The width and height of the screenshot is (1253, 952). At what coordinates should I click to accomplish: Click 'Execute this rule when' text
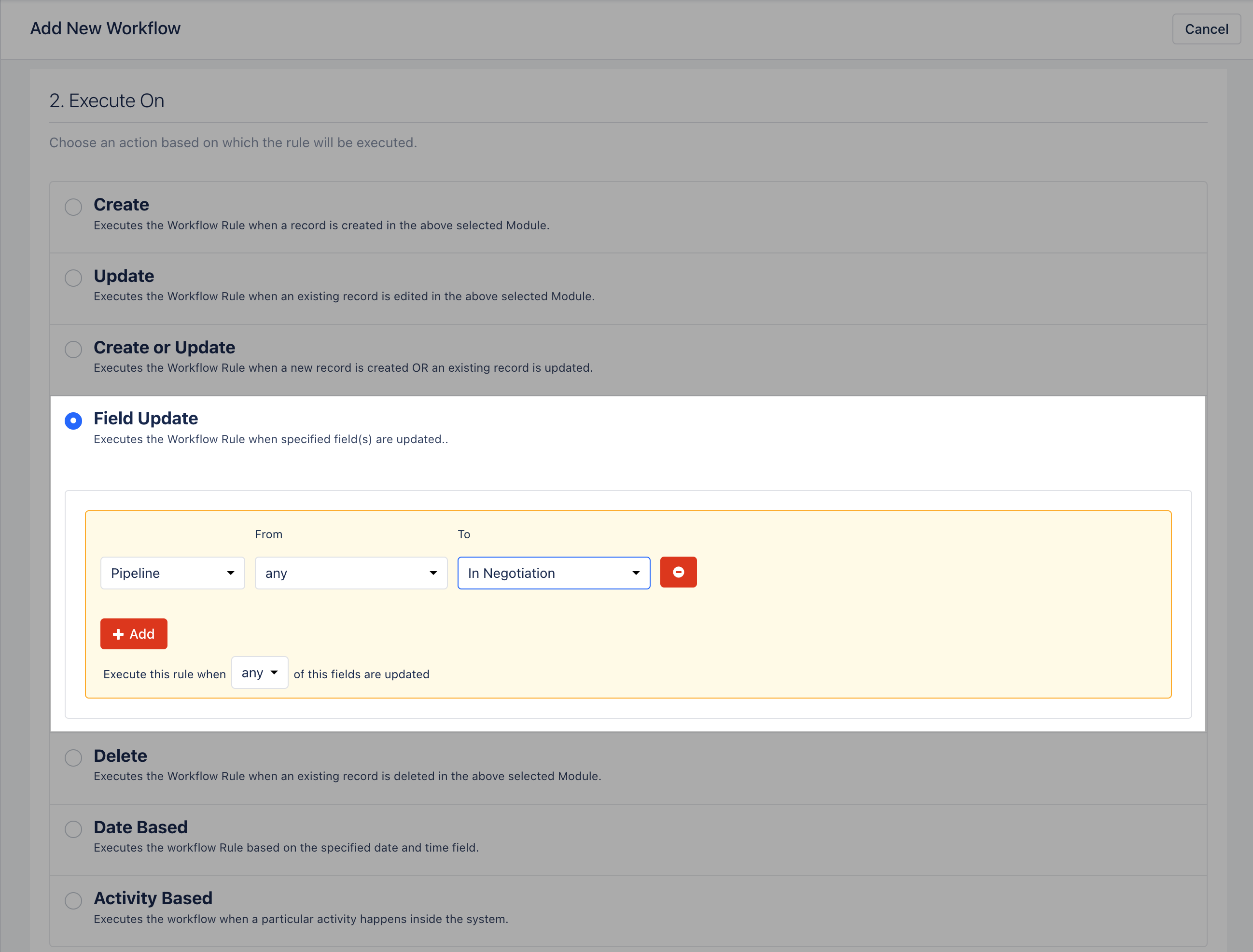pos(164,674)
